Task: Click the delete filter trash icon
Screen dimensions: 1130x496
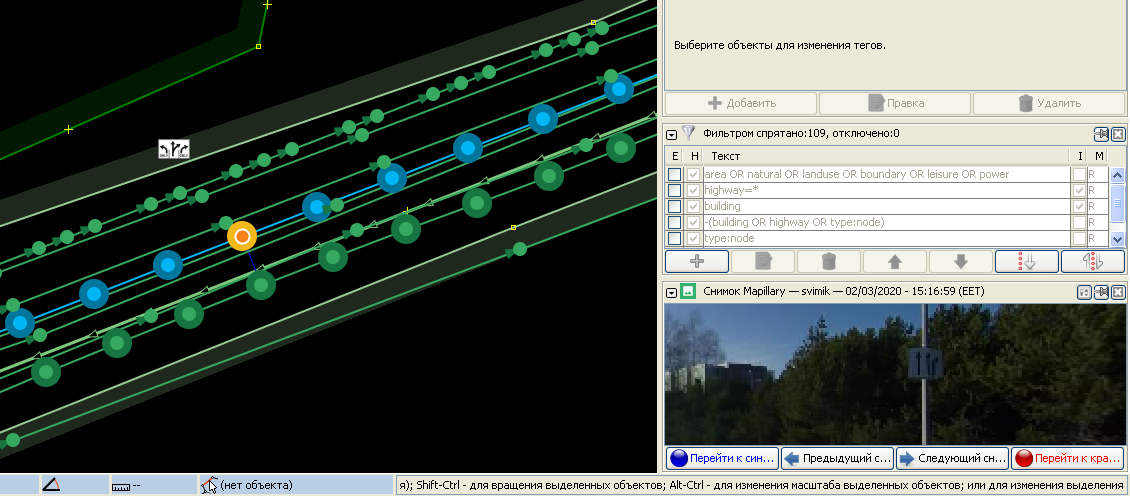Action: click(x=828, y=261)
